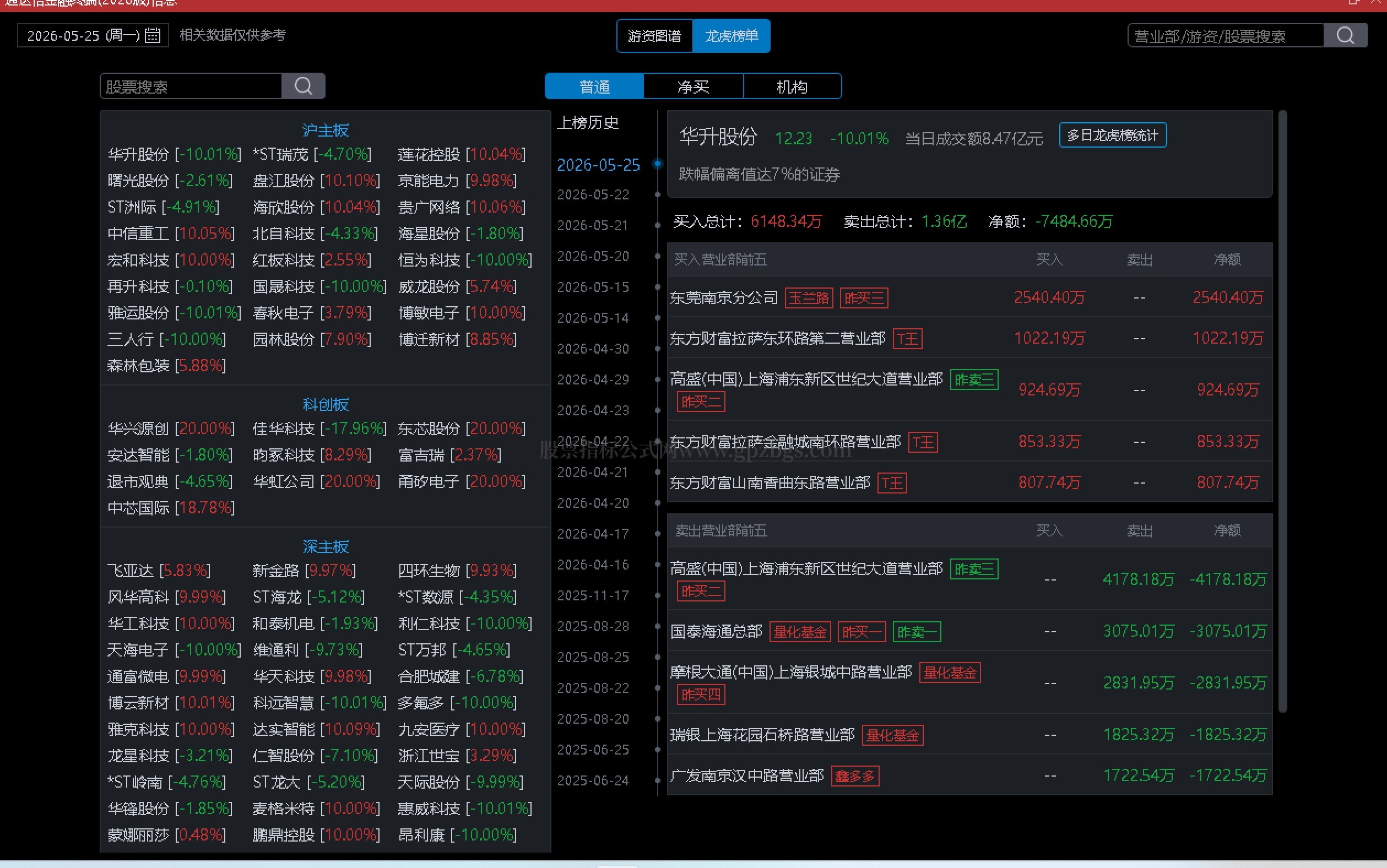
Task: Click the 深主板 section header
Action: 326,546
